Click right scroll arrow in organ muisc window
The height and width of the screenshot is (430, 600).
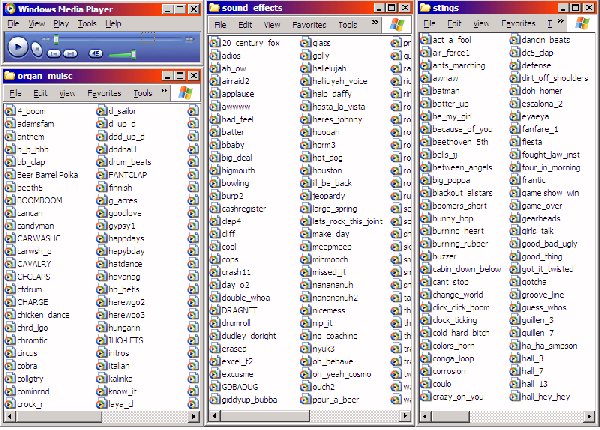click(195, 416)
